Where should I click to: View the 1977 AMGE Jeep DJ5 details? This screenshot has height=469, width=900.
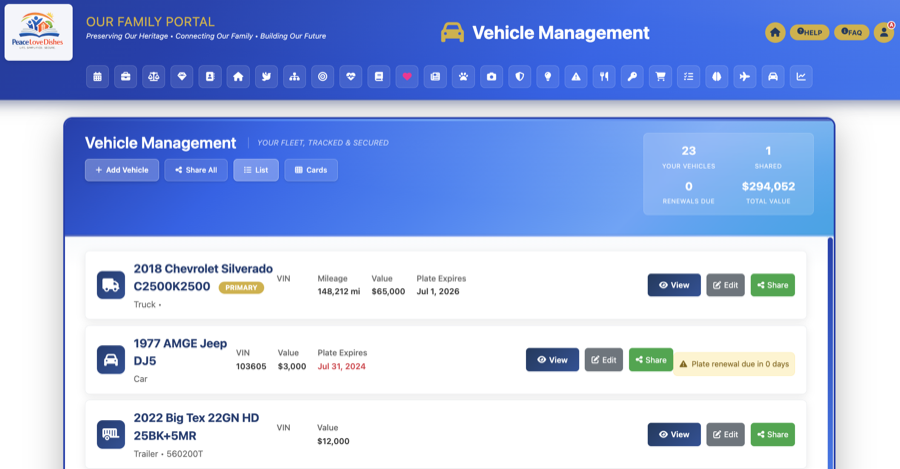pyautogui.click(x=552, y=360)
